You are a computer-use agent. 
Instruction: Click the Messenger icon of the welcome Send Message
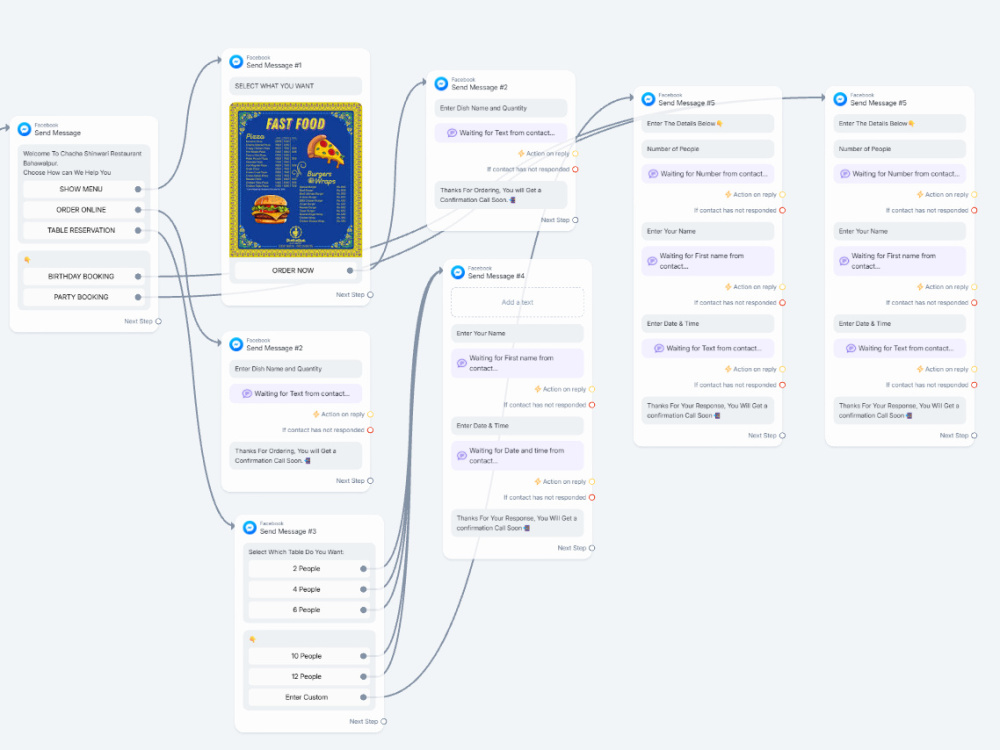coord(24,129)
